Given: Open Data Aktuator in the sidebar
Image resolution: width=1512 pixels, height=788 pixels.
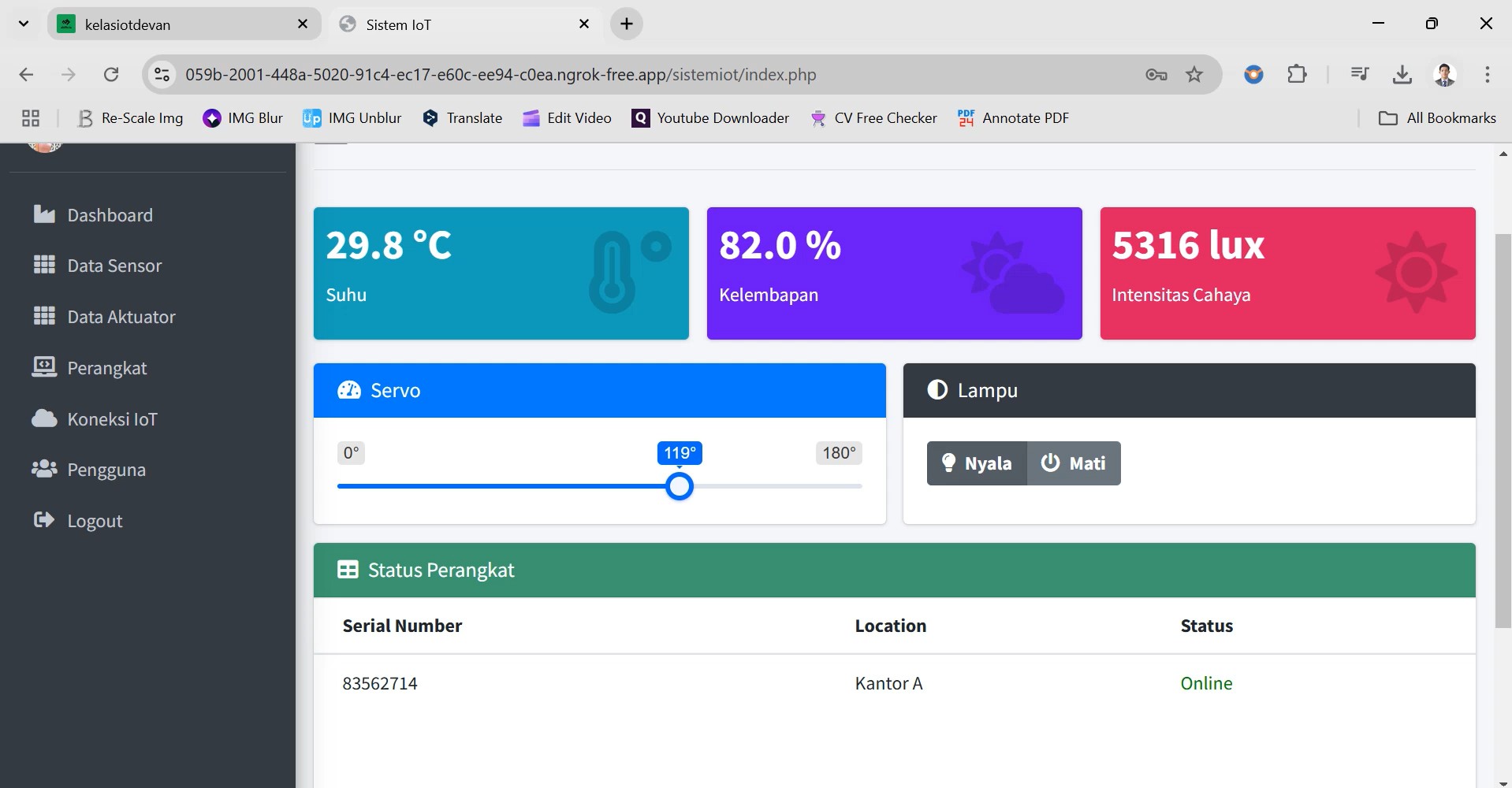Looking at the screenshot, I should [x=104, y=317].
